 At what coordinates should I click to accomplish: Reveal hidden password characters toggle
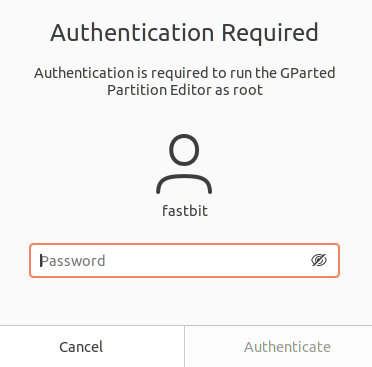point(319,260)
